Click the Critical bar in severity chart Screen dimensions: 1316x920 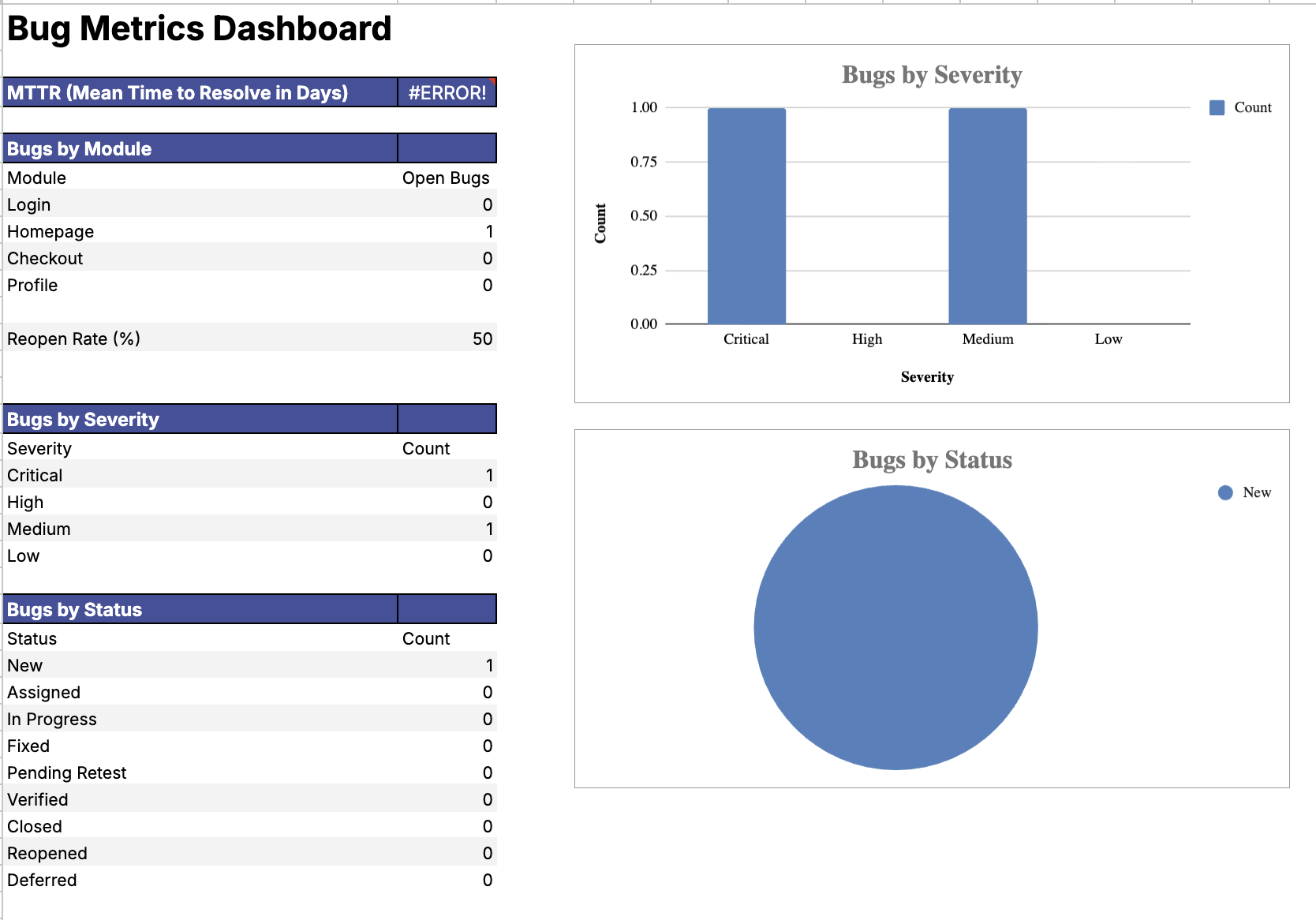746,217
